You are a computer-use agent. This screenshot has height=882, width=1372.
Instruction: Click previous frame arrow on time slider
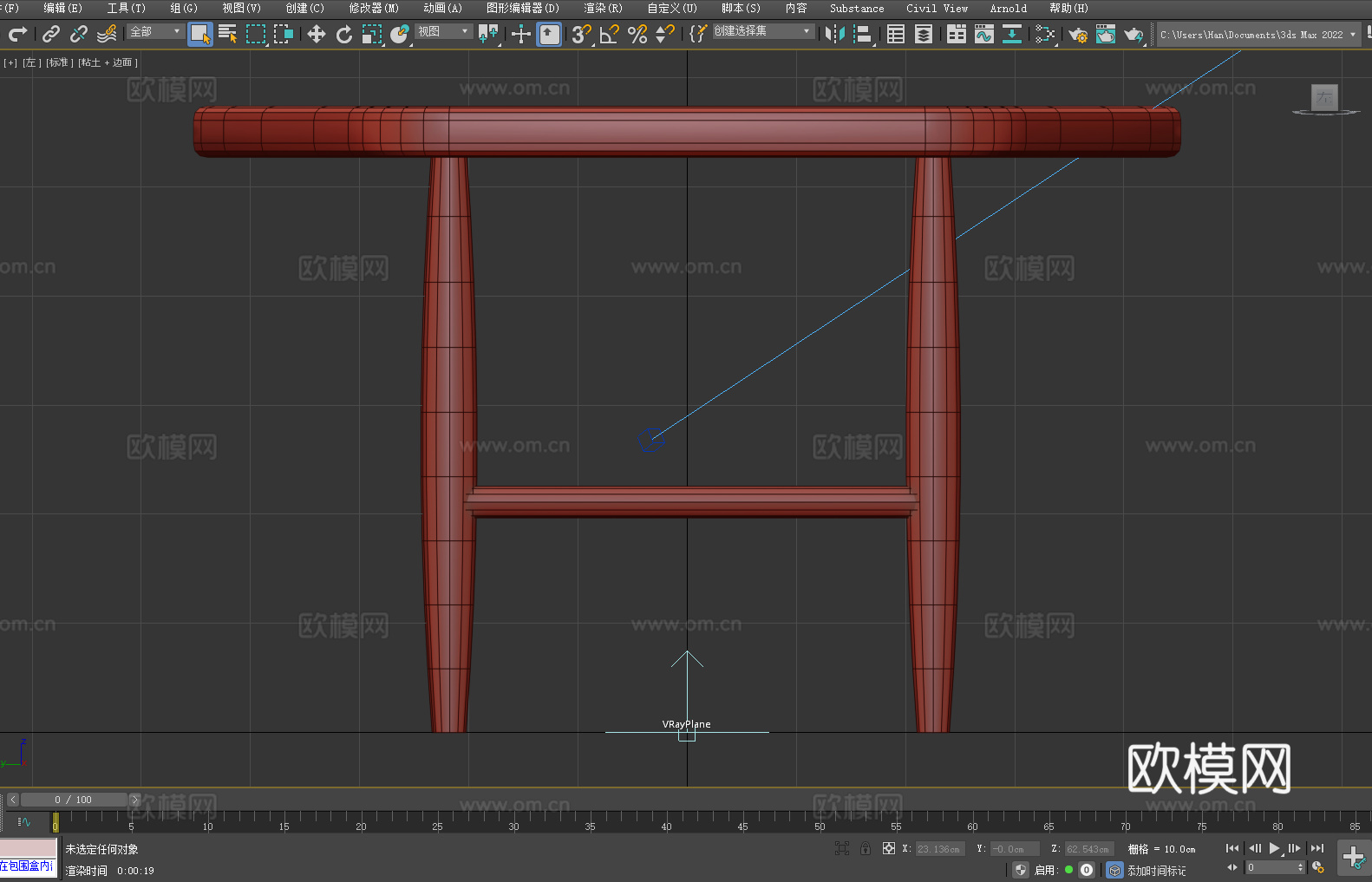12,800
